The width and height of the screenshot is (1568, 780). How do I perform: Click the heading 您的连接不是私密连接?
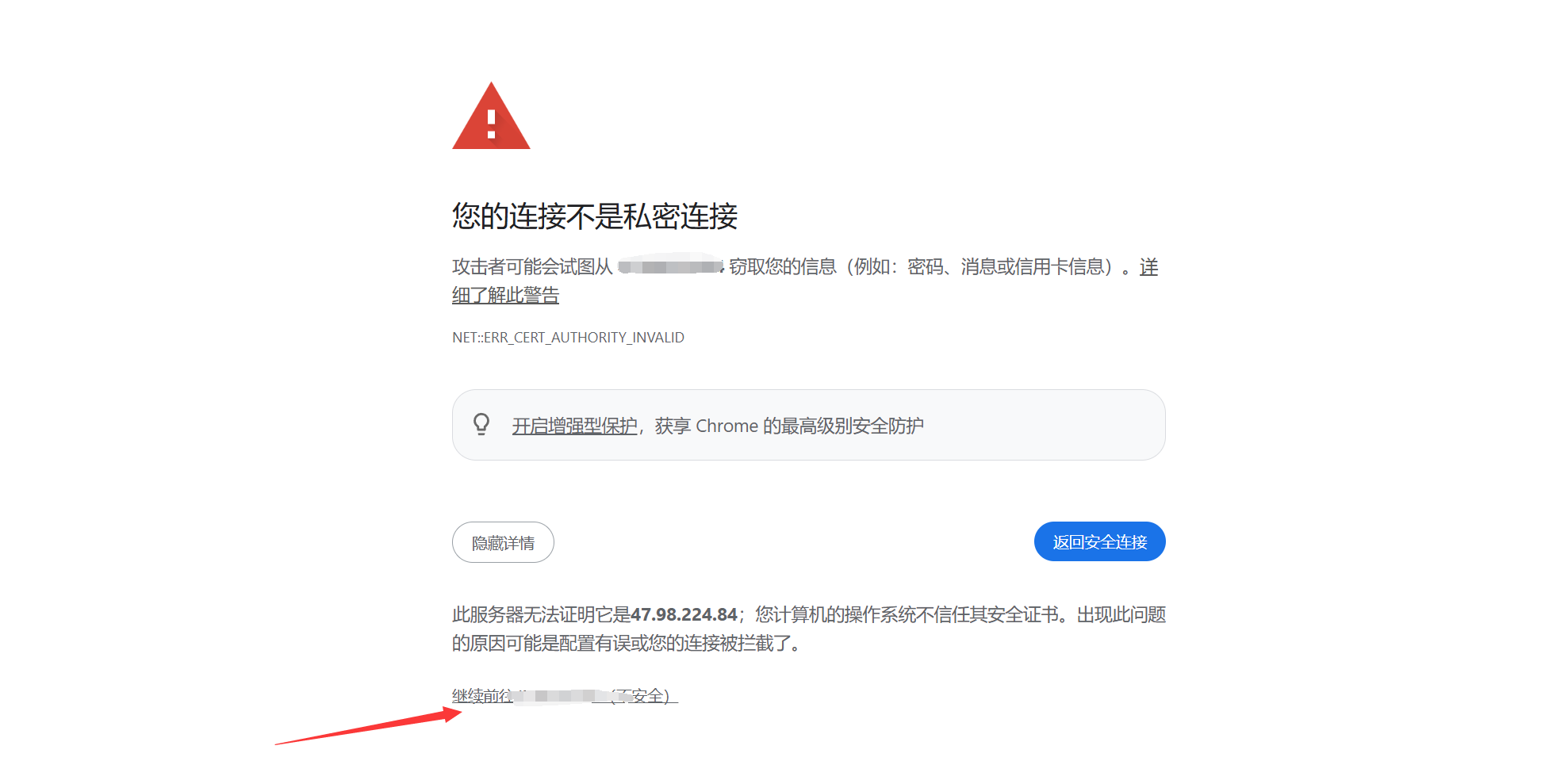pos(595,216)
